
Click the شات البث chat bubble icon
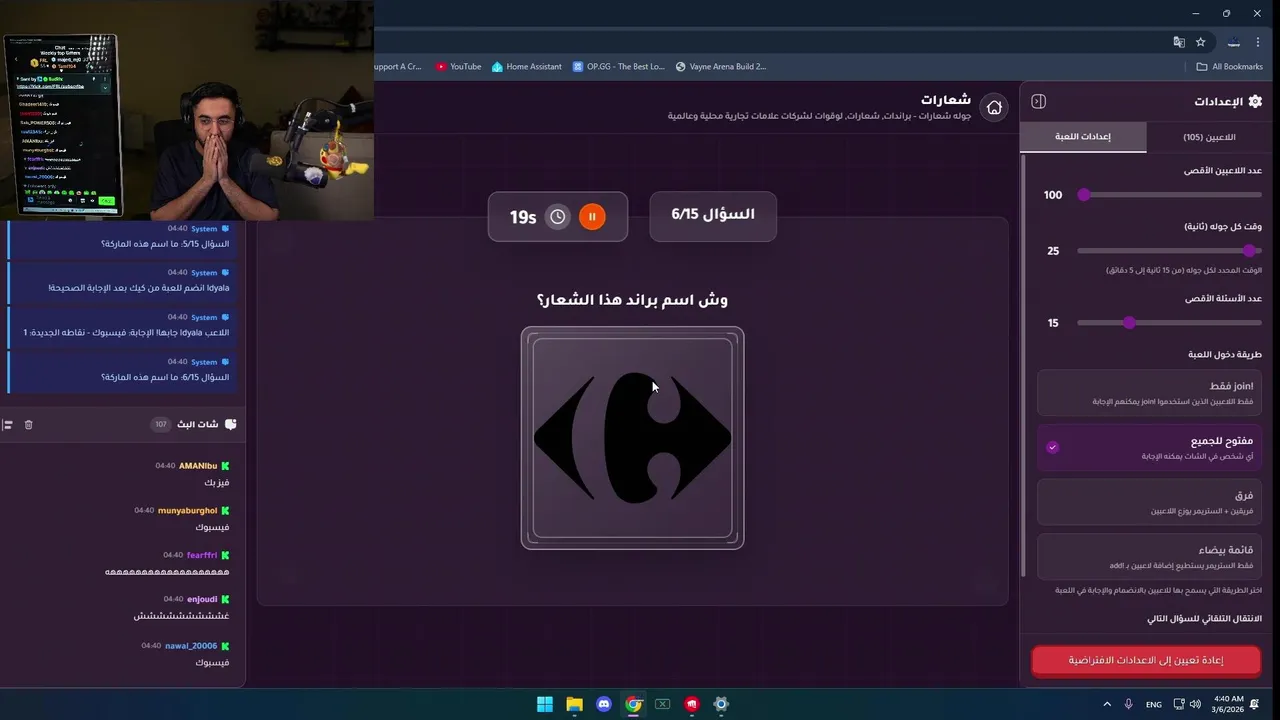click(x=231, y=424)
